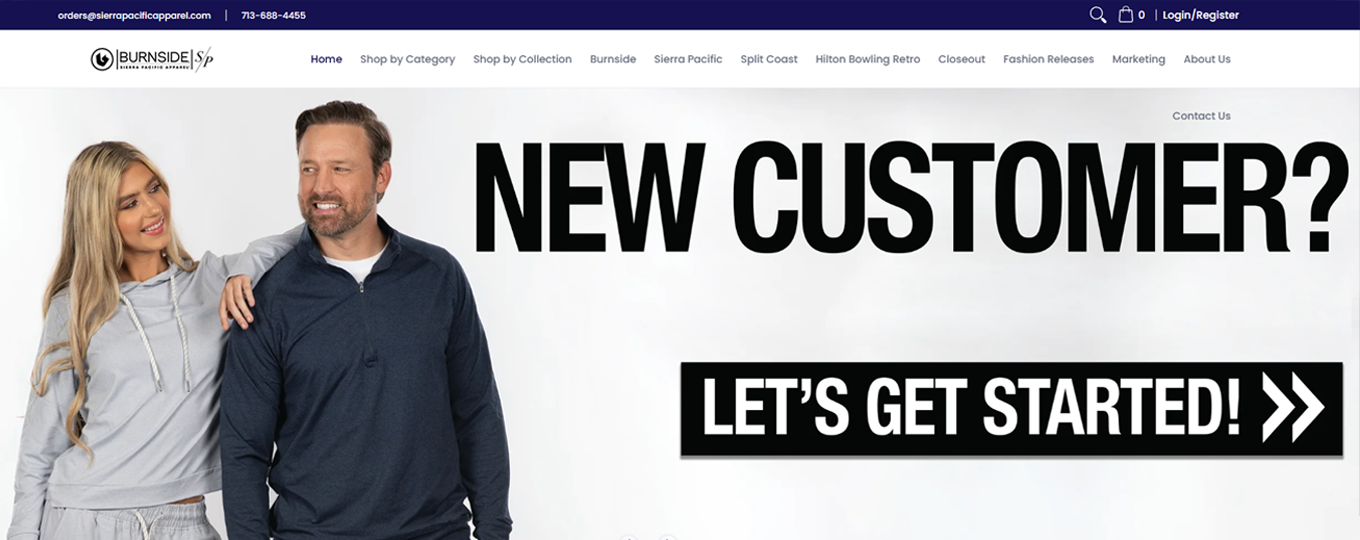Screen dimensions: 1360x540
Task: Click the Login/Register link
Action: tap(1200, 15)
